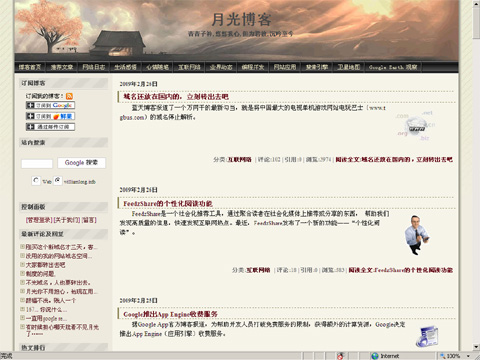Click the Internet zone globe in status bar
Screen dimensions: 480x360
[x=375, y=356]
